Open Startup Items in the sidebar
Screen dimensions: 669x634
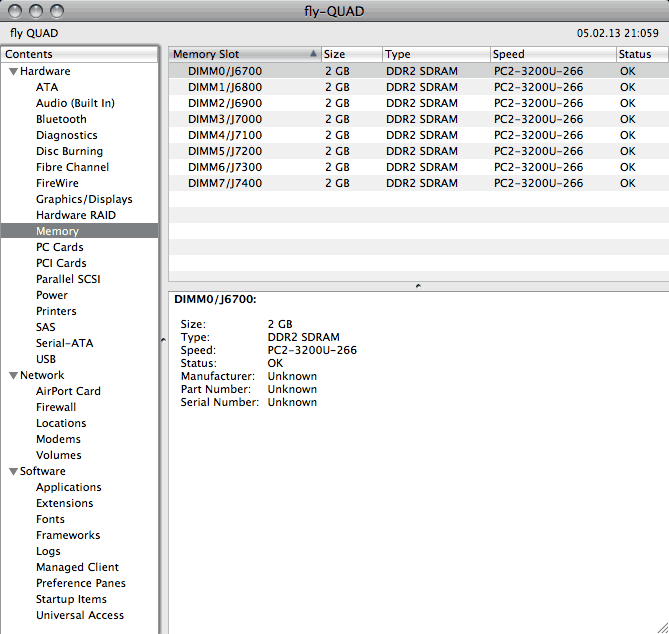point(73,599)
